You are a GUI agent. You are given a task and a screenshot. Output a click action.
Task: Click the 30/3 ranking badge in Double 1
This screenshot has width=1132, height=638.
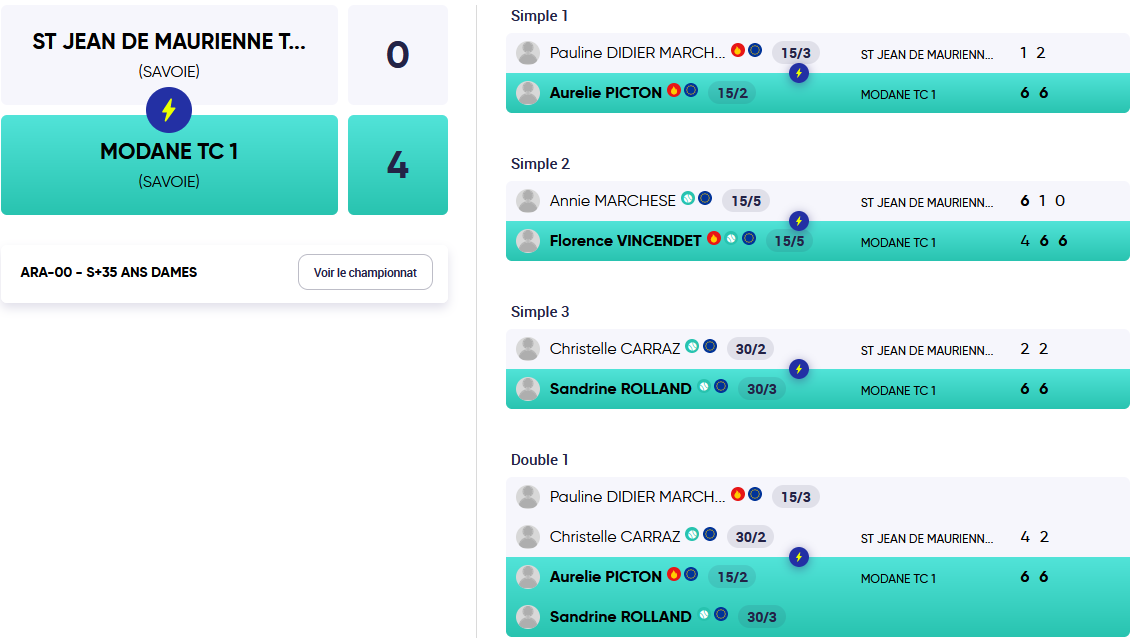coord(762,616)
